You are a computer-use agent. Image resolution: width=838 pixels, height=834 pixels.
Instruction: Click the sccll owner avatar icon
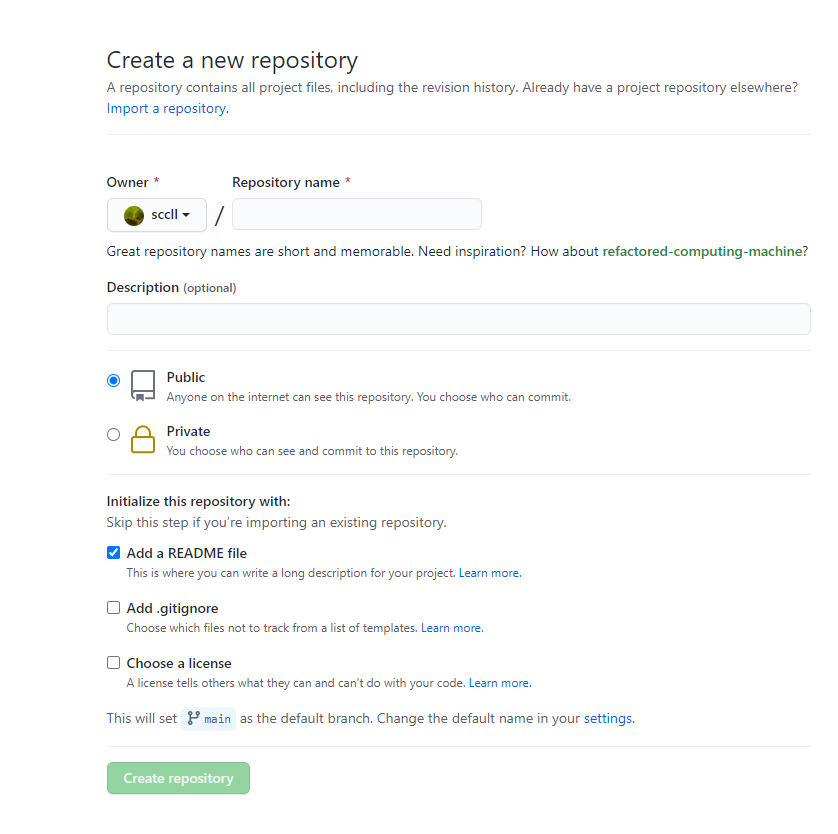point(134,215)
